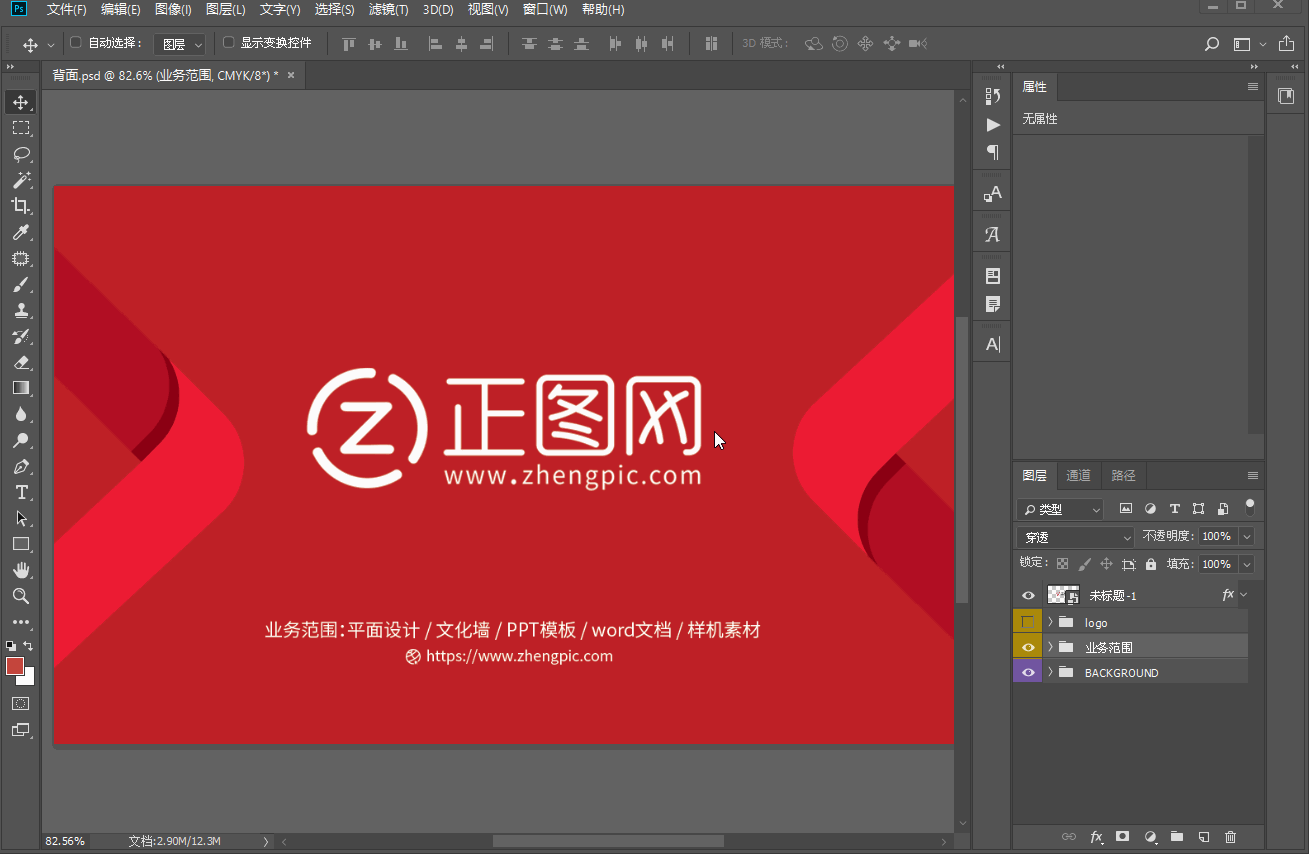Select the Magic Wand tool

[x=20, y=180]
